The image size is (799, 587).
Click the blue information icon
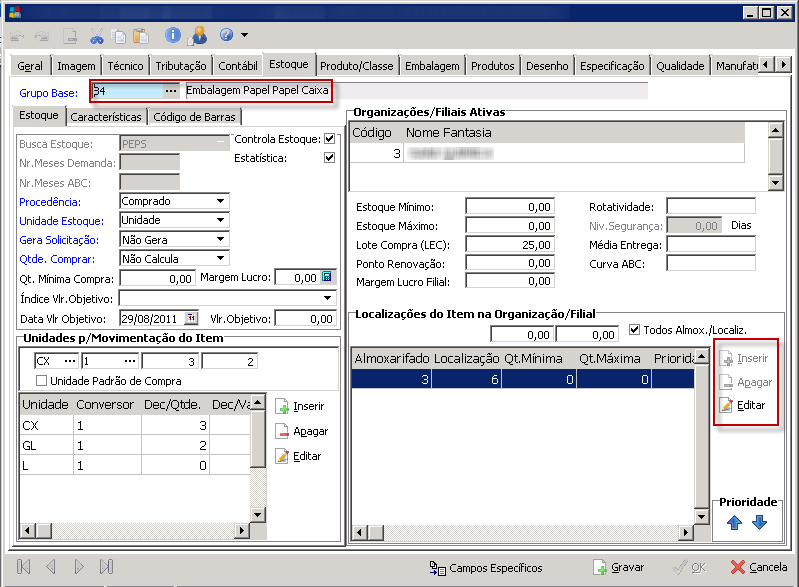pos(173,36)
